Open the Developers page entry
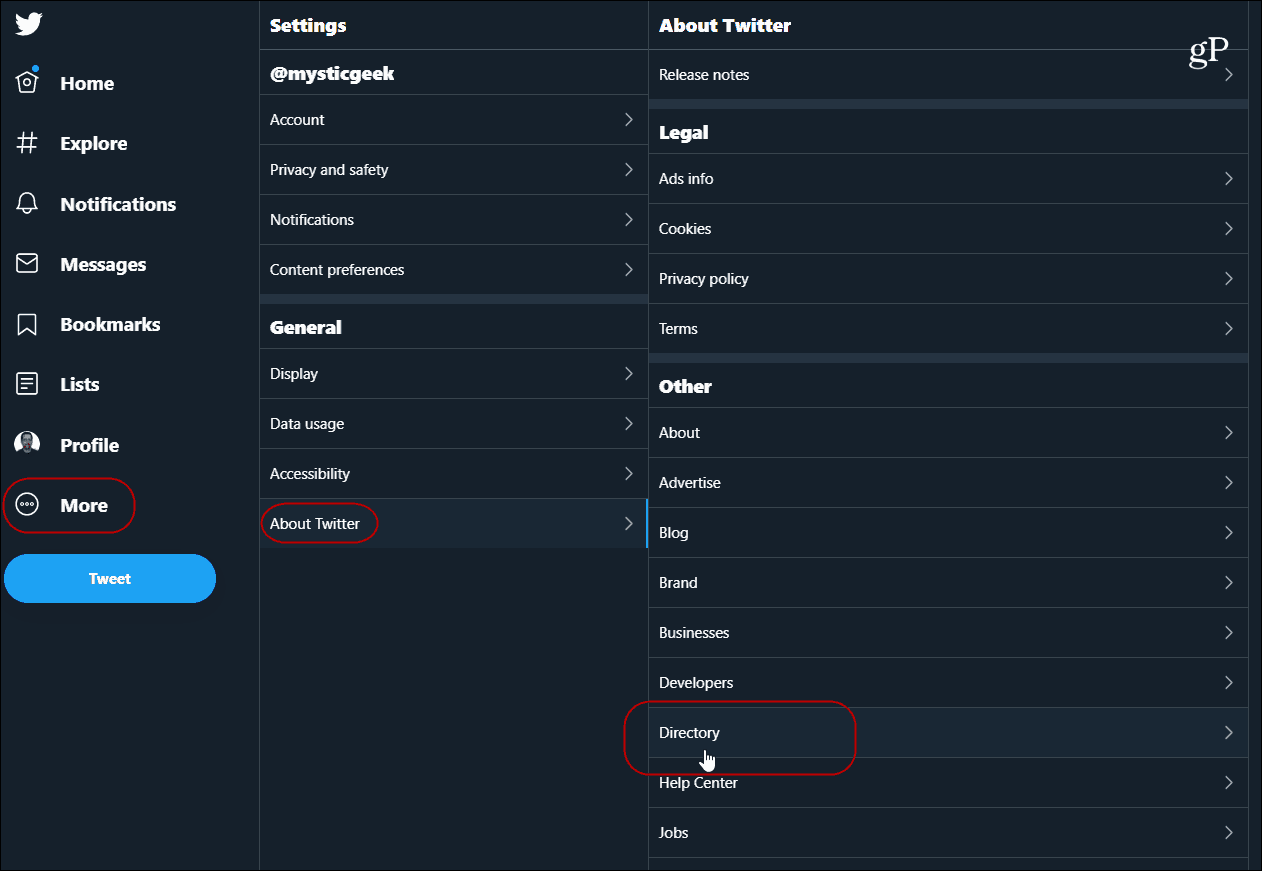 point(948,683)
